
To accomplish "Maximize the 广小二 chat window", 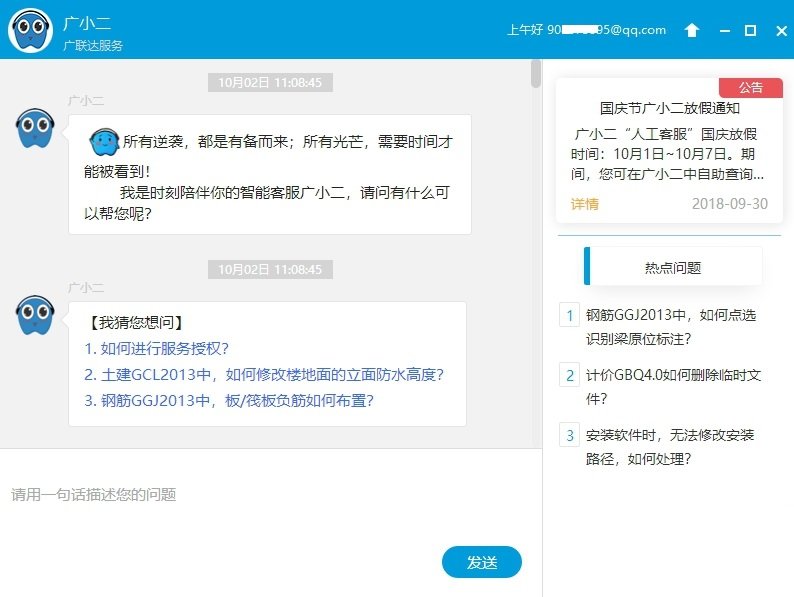I will pyautogui.click(x=750, y=30).
